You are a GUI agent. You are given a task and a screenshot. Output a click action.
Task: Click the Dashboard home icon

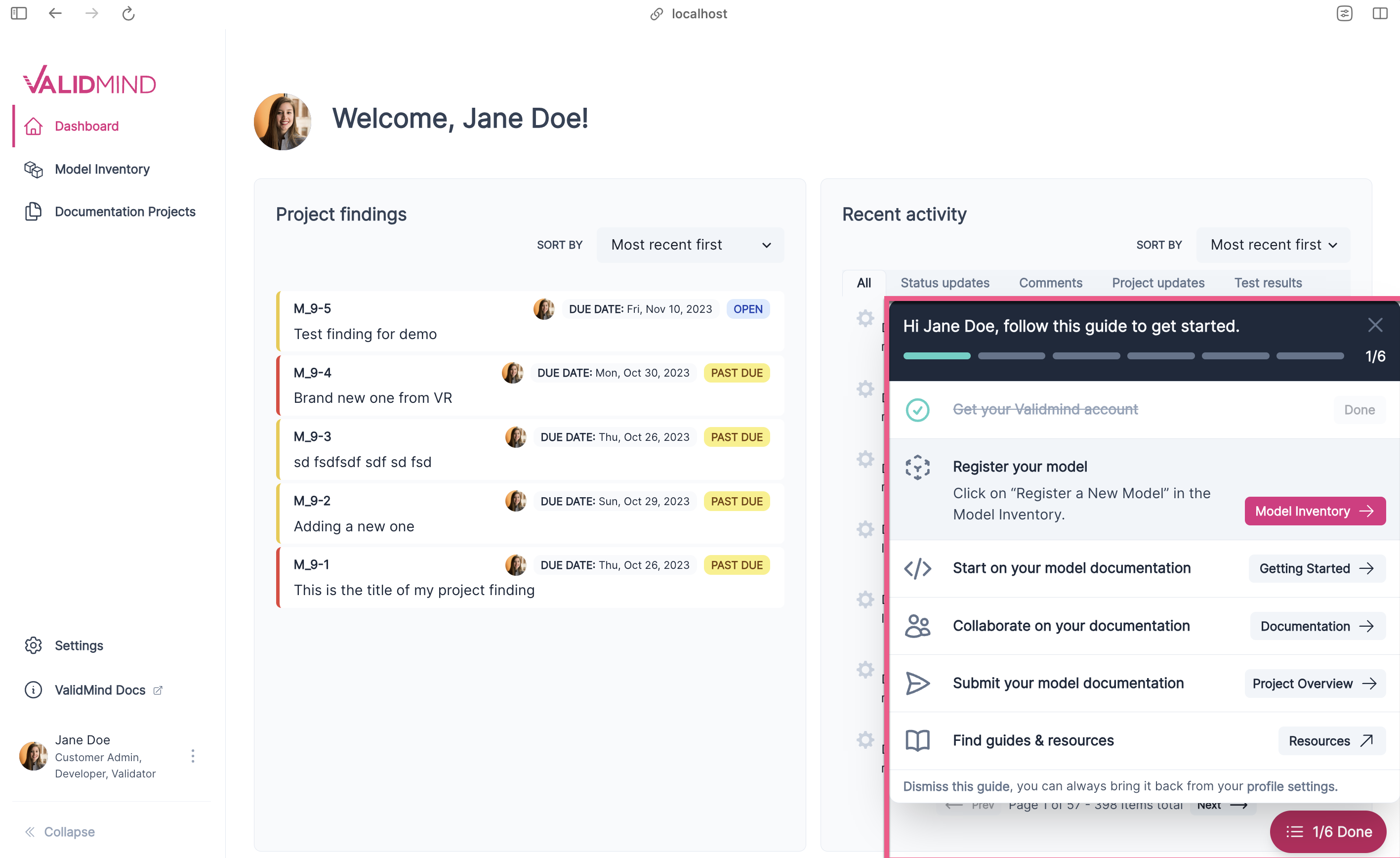pos(34,126)
